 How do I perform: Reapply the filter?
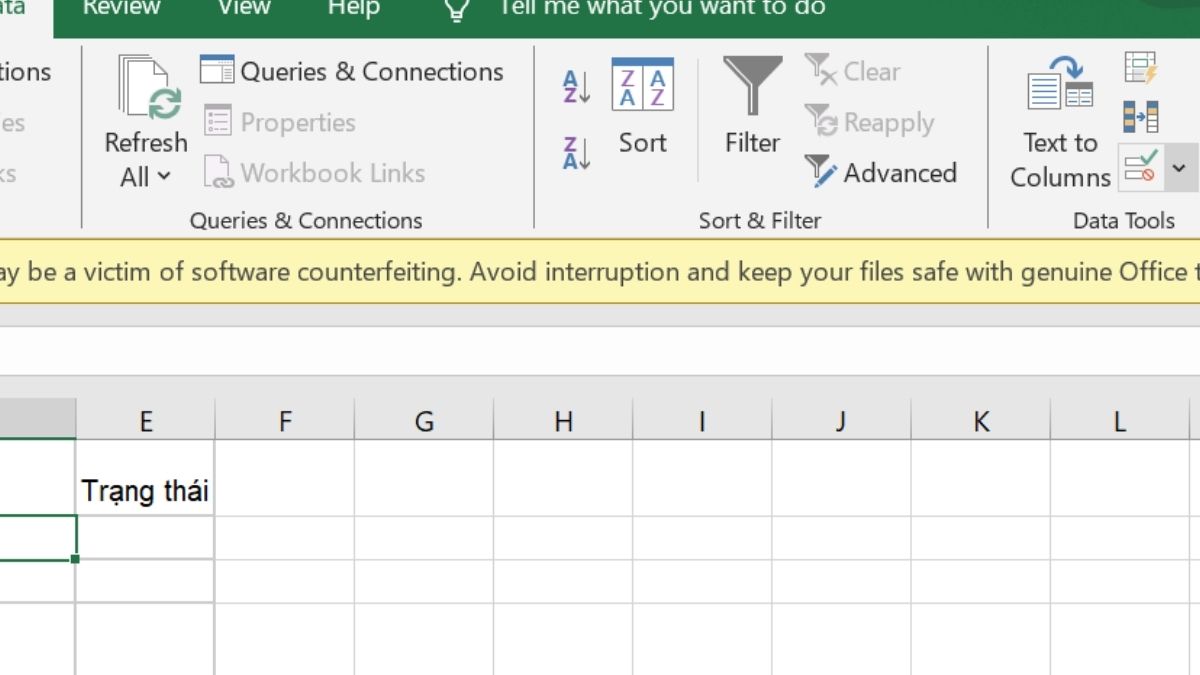pos(869,122)
